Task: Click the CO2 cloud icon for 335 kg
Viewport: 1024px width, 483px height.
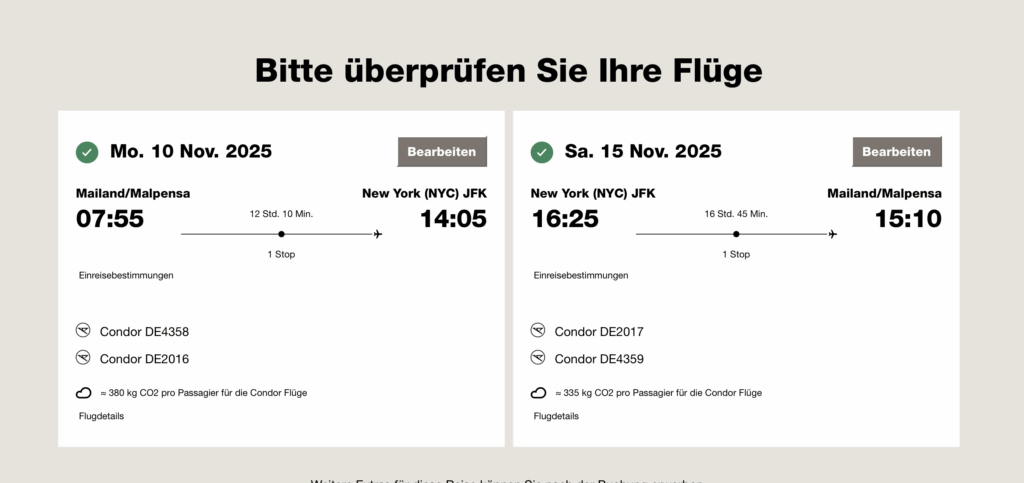Action: [539, 393]
